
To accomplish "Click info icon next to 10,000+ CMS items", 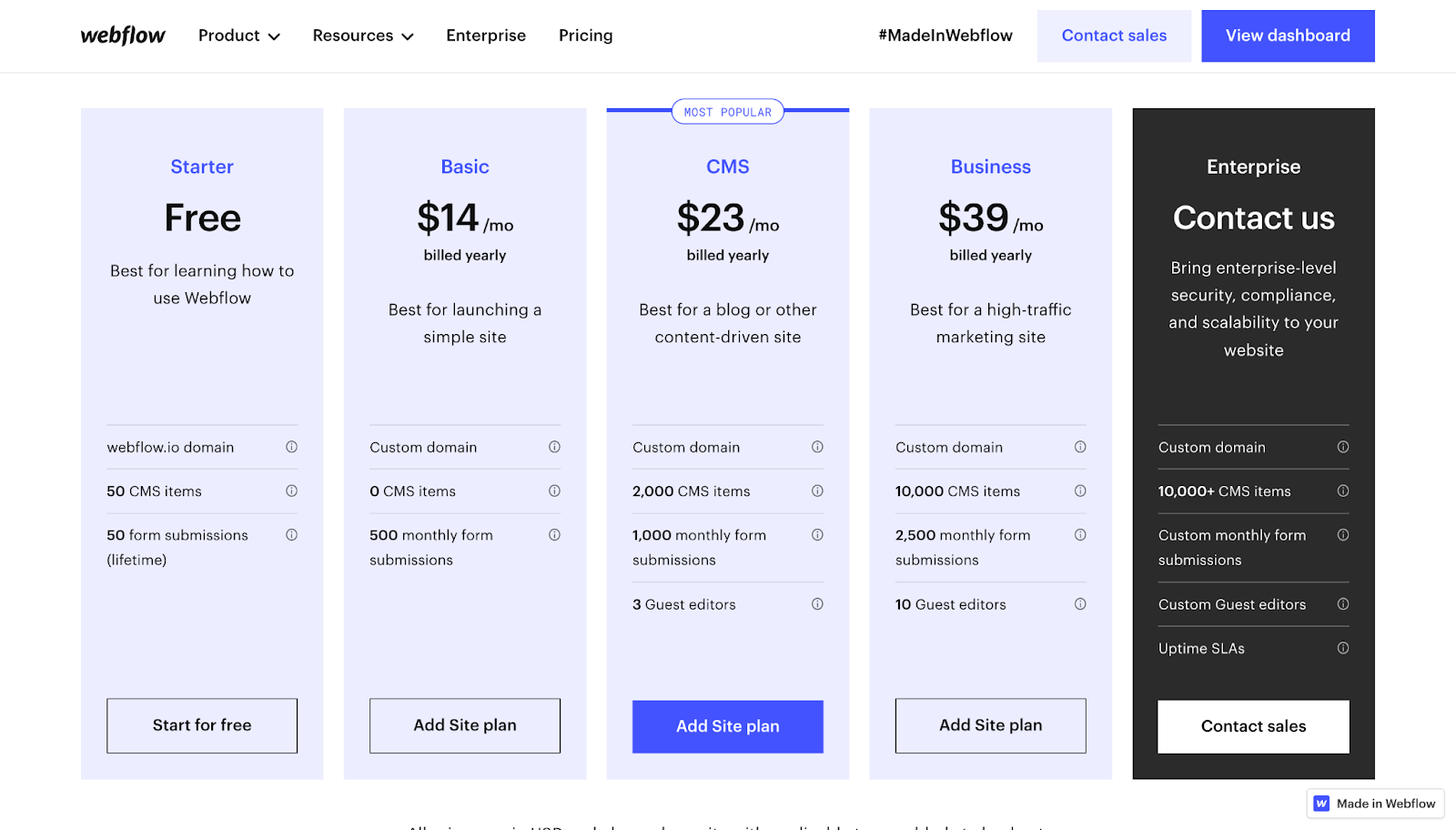I will (x=1343, y=491).
